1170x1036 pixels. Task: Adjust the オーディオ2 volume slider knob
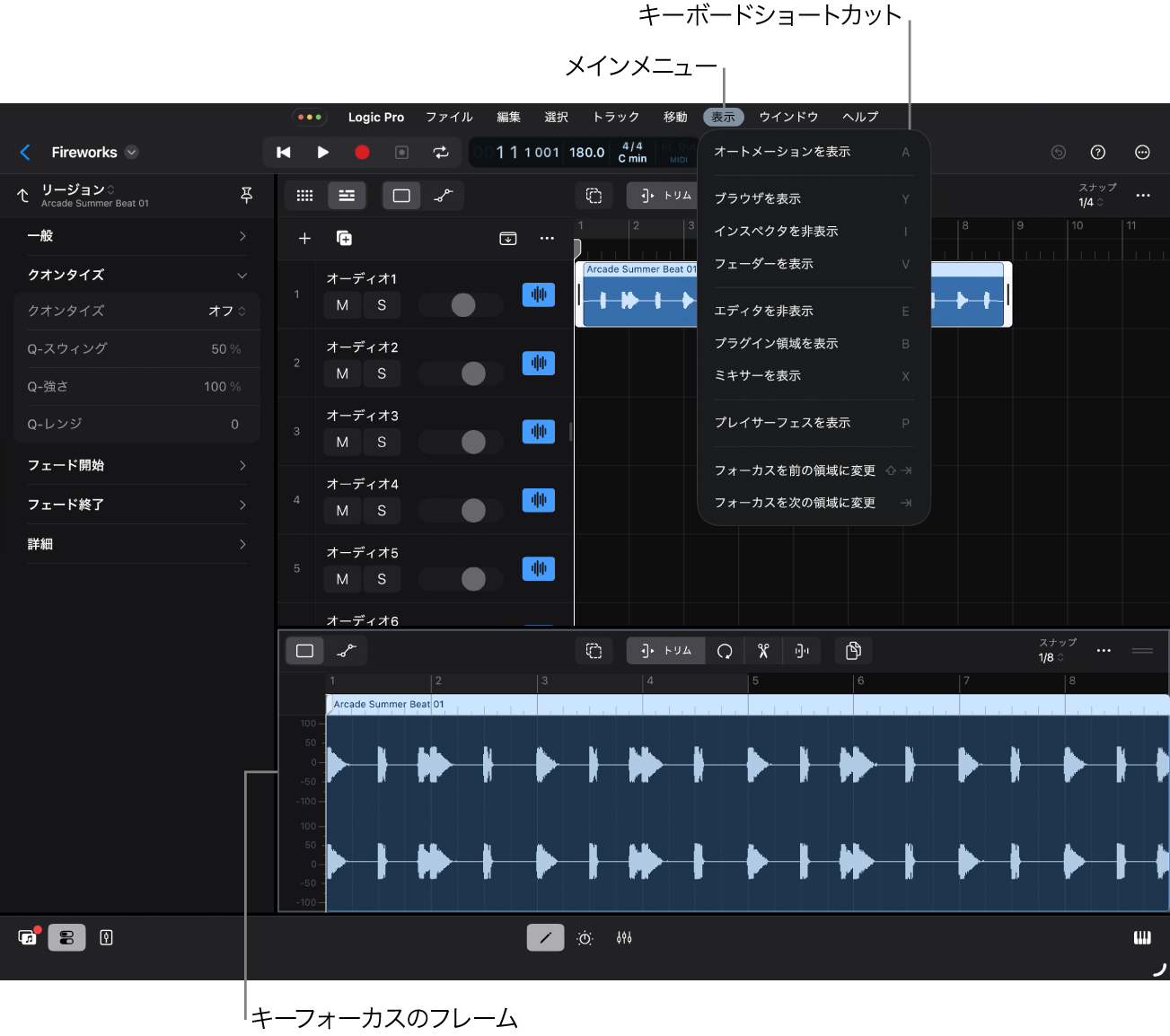tap(473, 373)
